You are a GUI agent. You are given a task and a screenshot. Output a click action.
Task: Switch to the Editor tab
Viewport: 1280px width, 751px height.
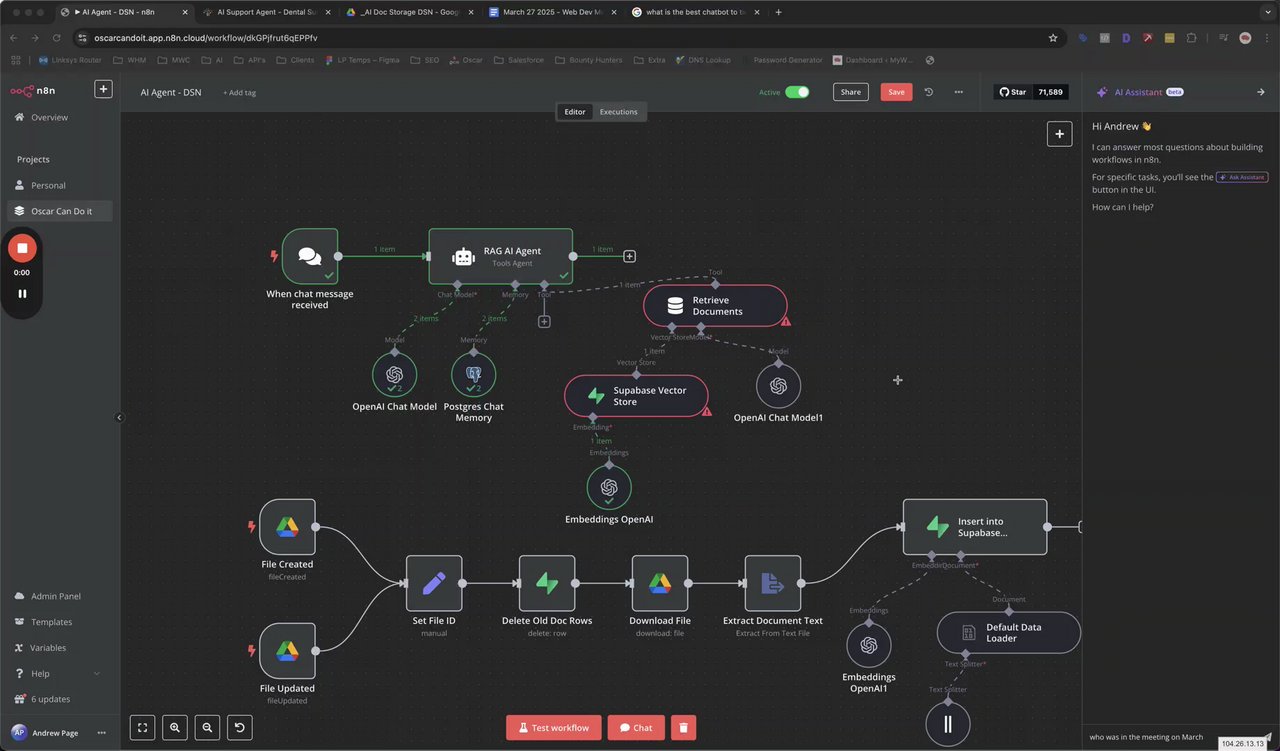pos(575,112)
